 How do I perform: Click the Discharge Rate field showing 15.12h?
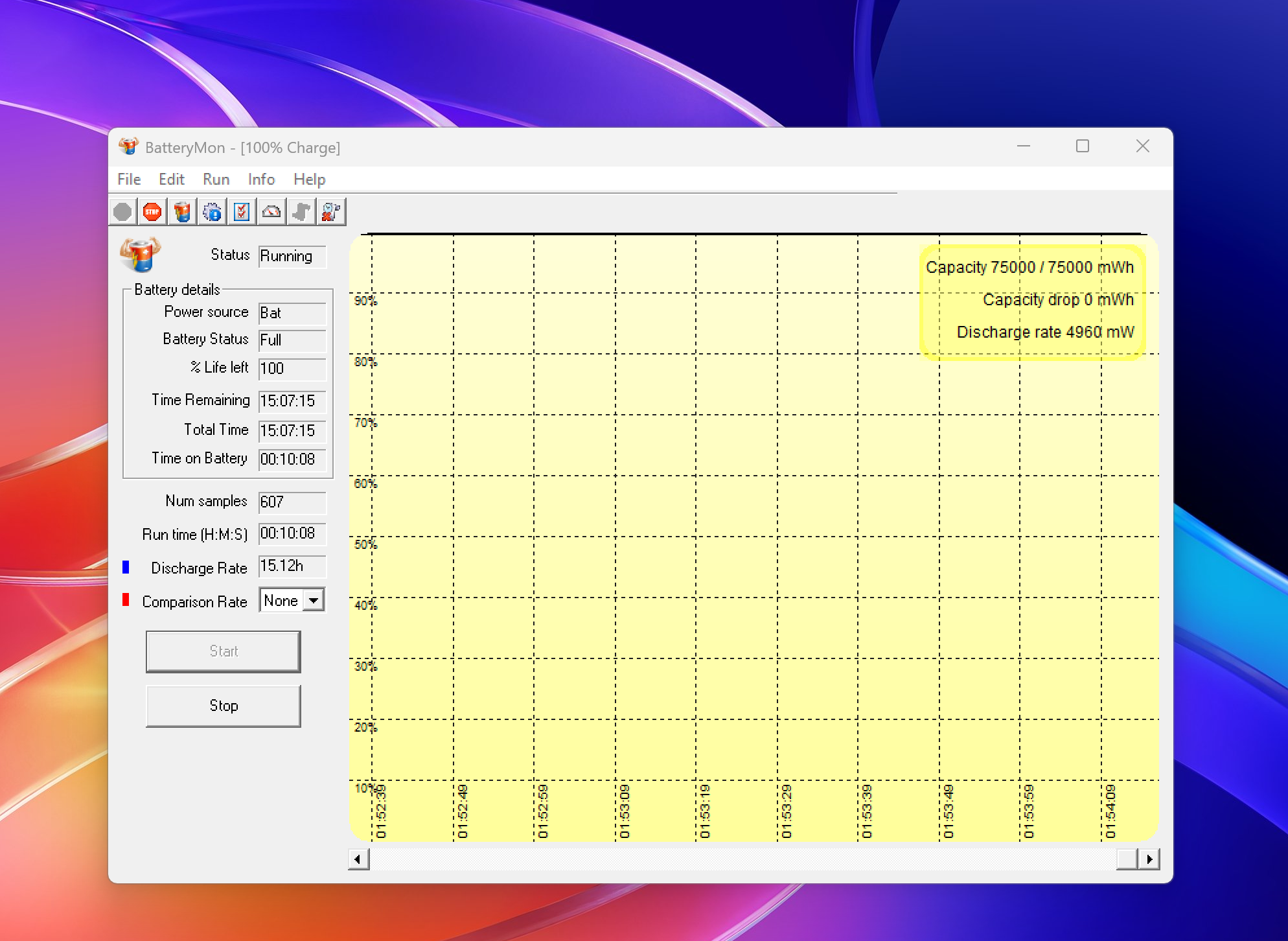[x=292, y=566]
